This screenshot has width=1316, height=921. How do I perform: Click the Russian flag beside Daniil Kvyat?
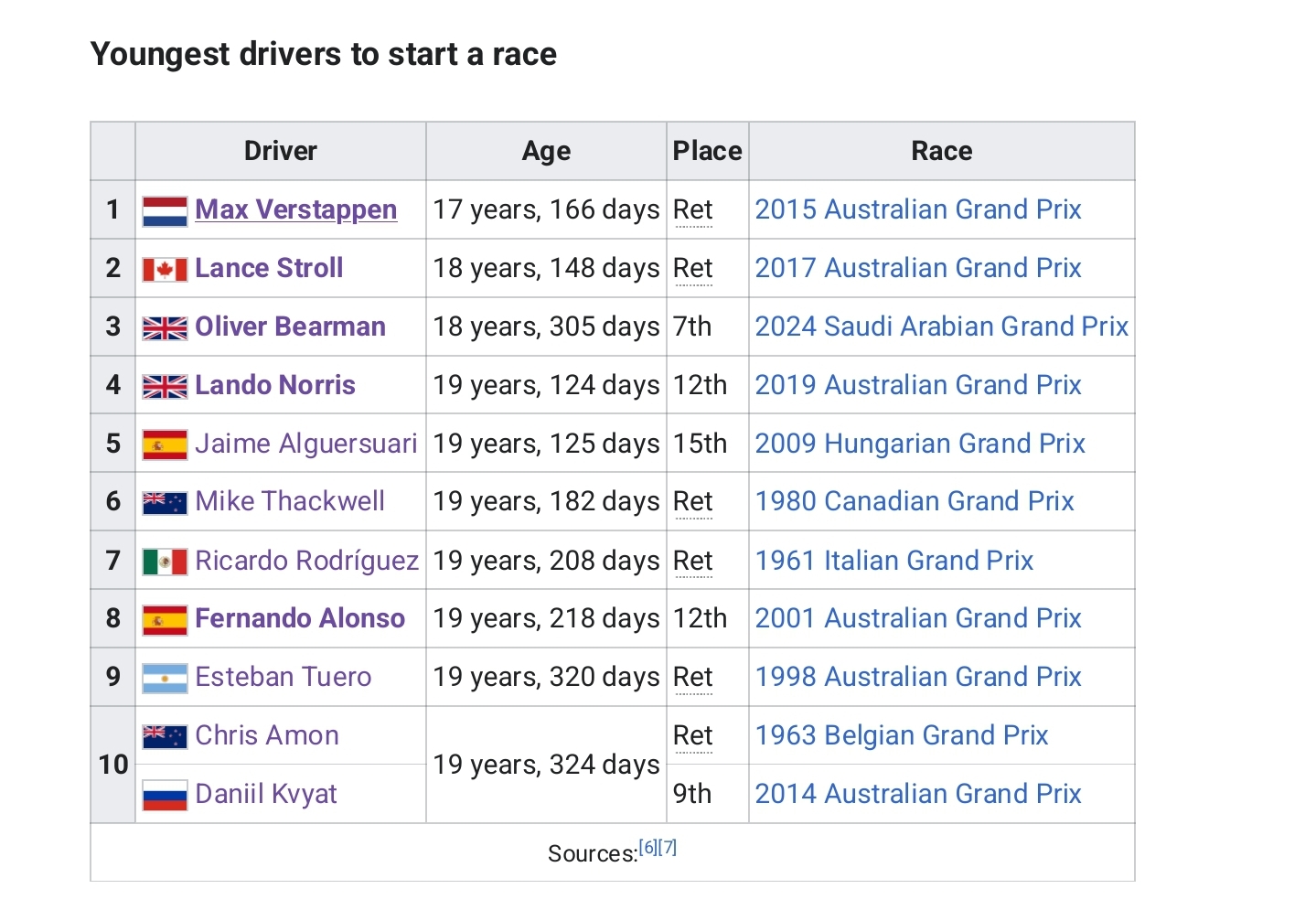165,796
